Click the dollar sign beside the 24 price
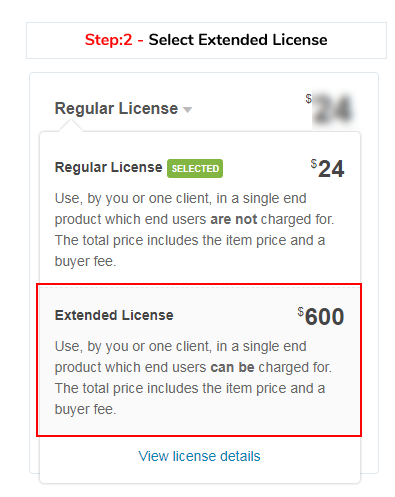The image size is (395, 497). click(x=314, y=163)
